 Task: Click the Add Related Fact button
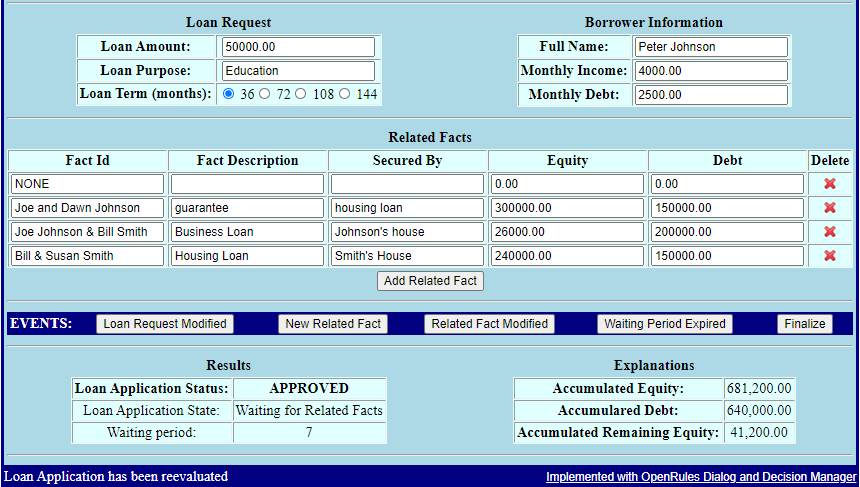[x=430, y=281]
